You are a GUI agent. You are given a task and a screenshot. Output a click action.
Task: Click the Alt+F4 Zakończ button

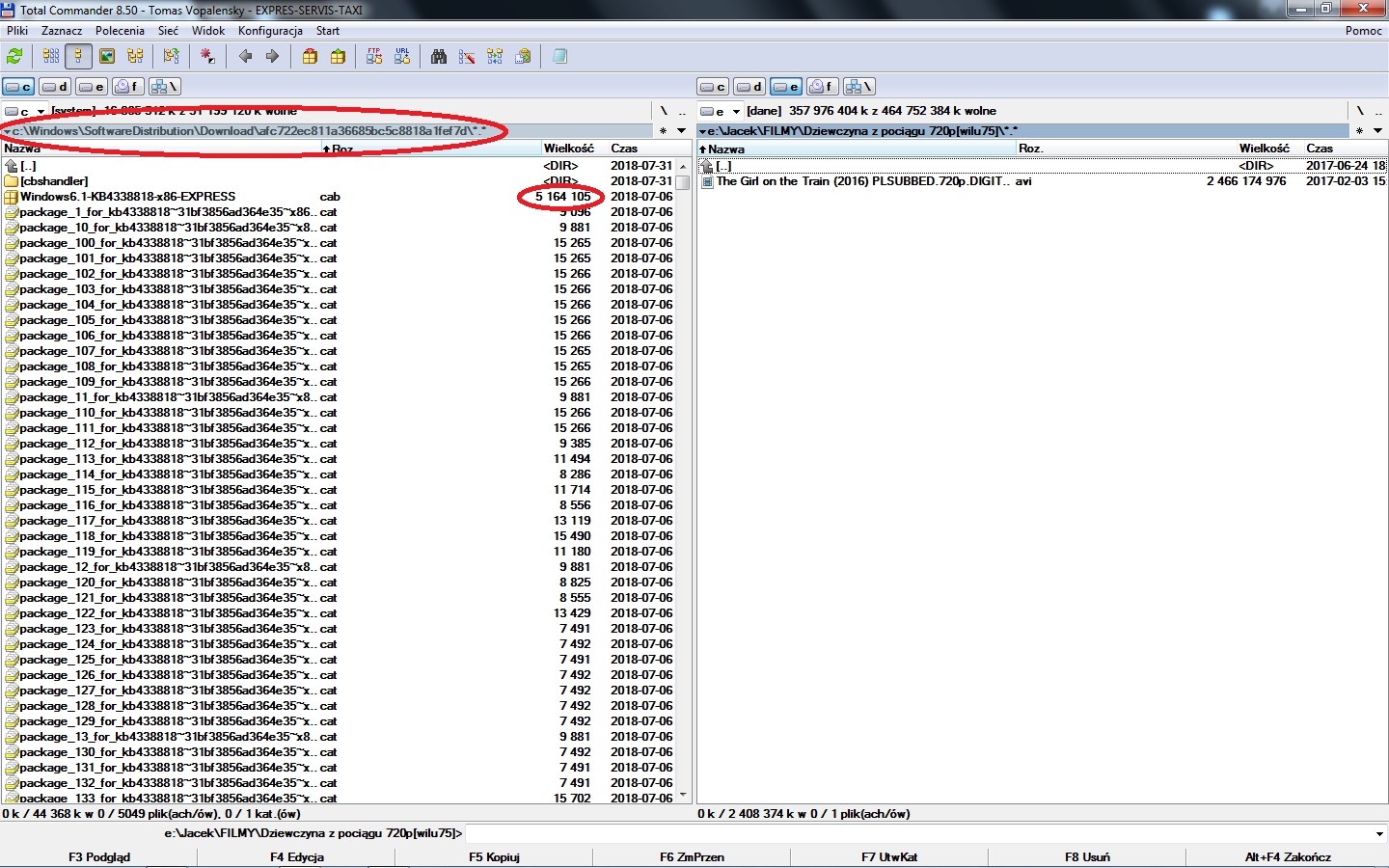[x=1288, y=856]
